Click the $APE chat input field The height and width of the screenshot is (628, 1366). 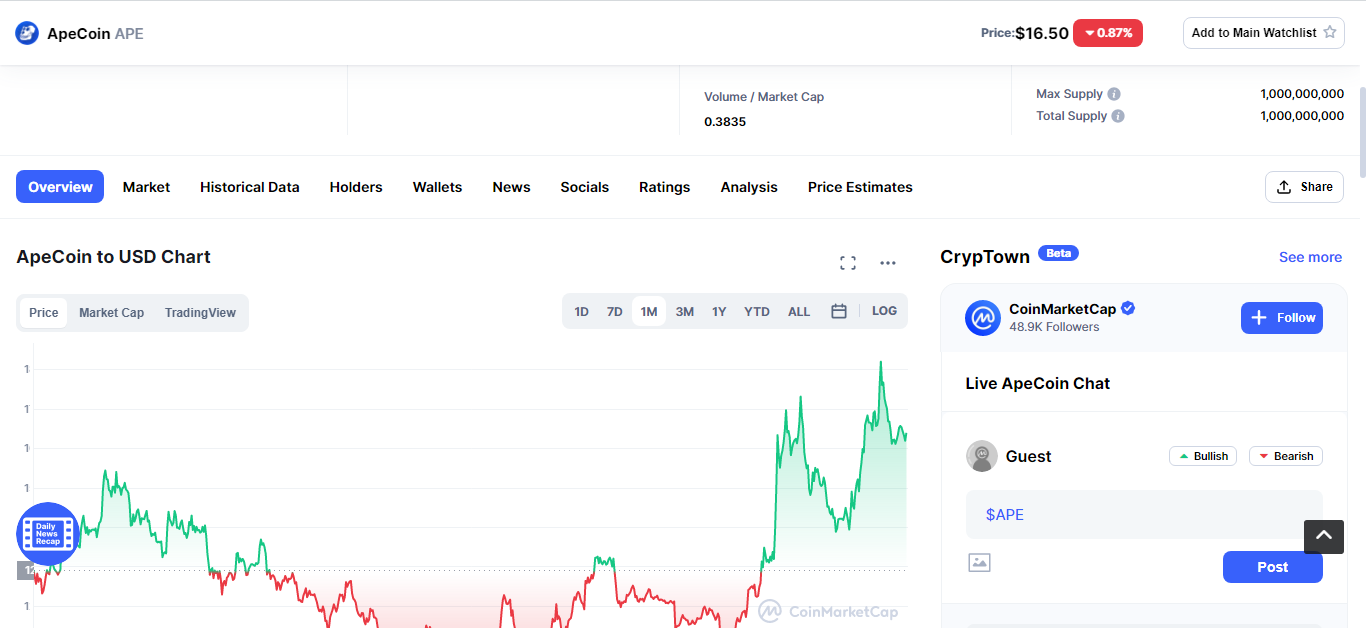[1144, 515]
